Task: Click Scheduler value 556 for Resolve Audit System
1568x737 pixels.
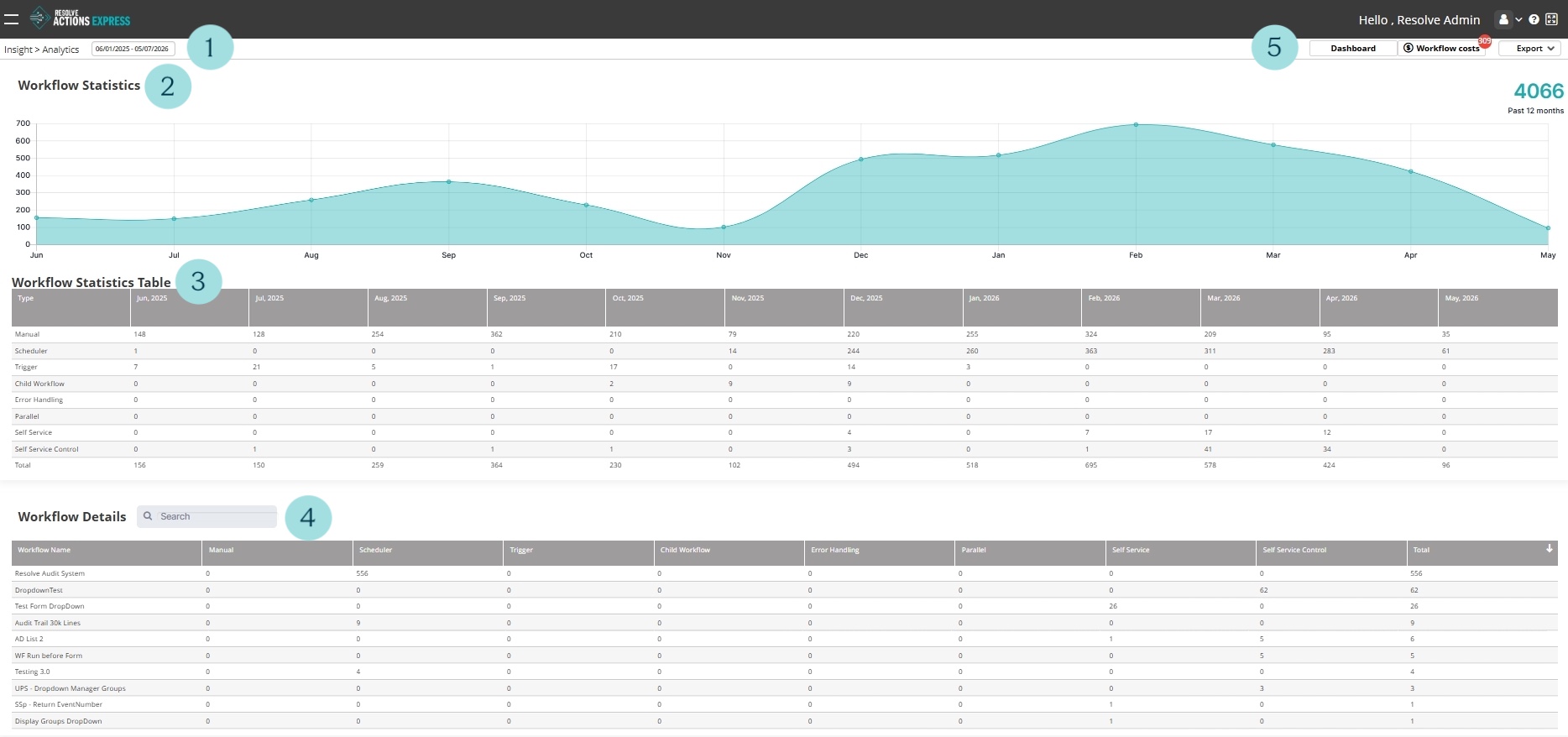Action: (363, 573)
